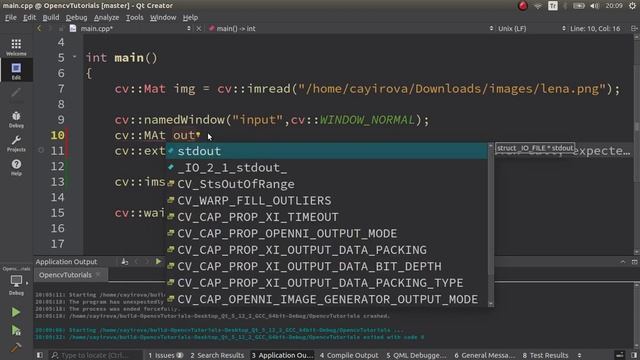Choose CV_CAP_PROP_XI_OUTPUT_DATA_BIT_DEPTH completion
The width and height of the screenshot is (640, 360).
(x=327, y=267)
